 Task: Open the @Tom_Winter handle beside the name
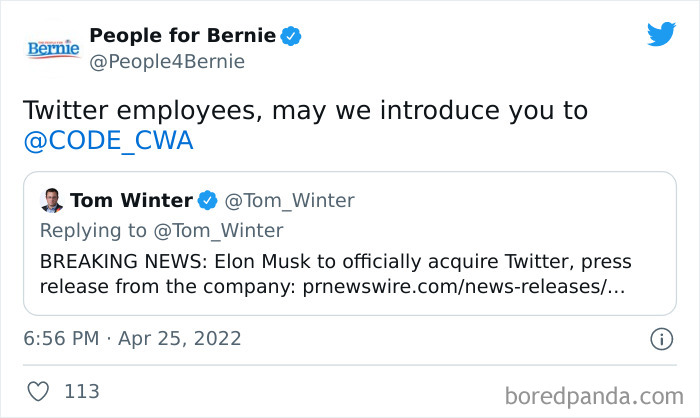tap(289, 200)
